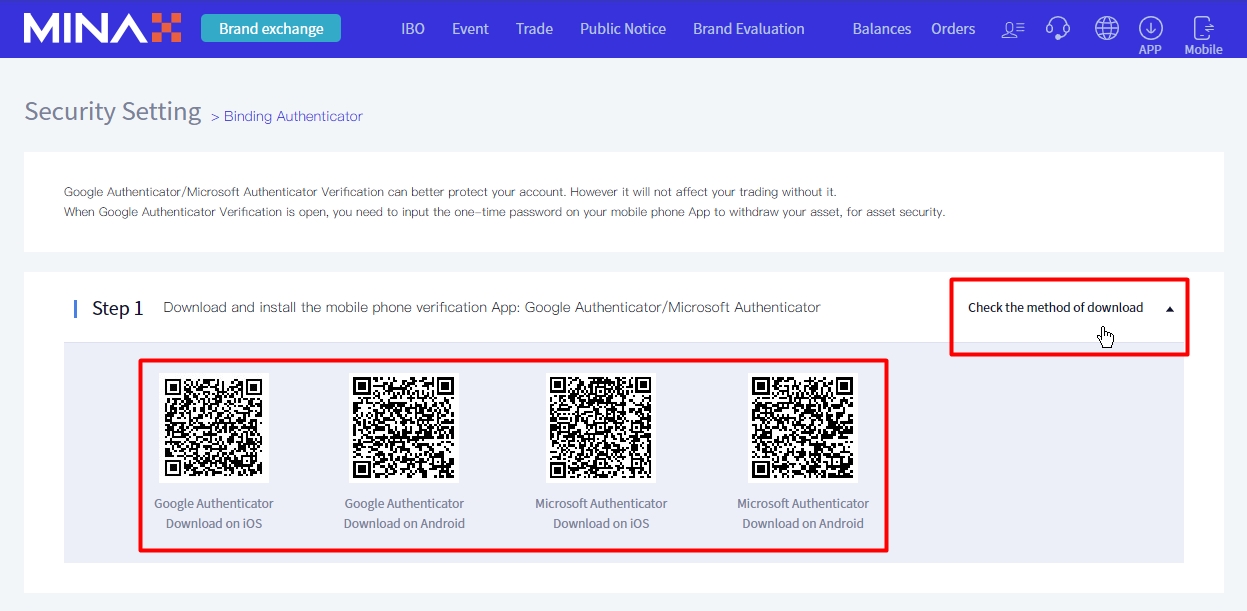
Task: Click the APP download icon
Action: [1150, 35]
